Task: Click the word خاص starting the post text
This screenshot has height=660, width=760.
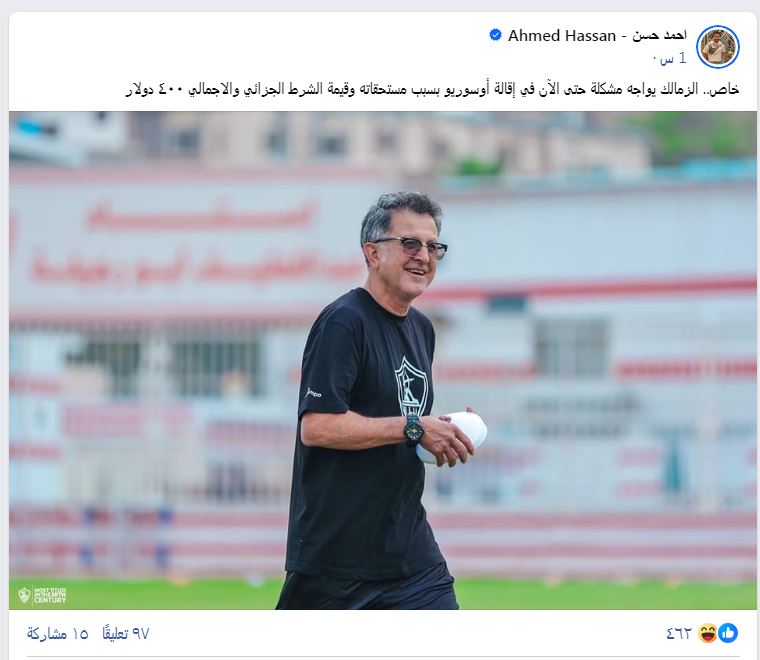Action: [x=724, y=89]
